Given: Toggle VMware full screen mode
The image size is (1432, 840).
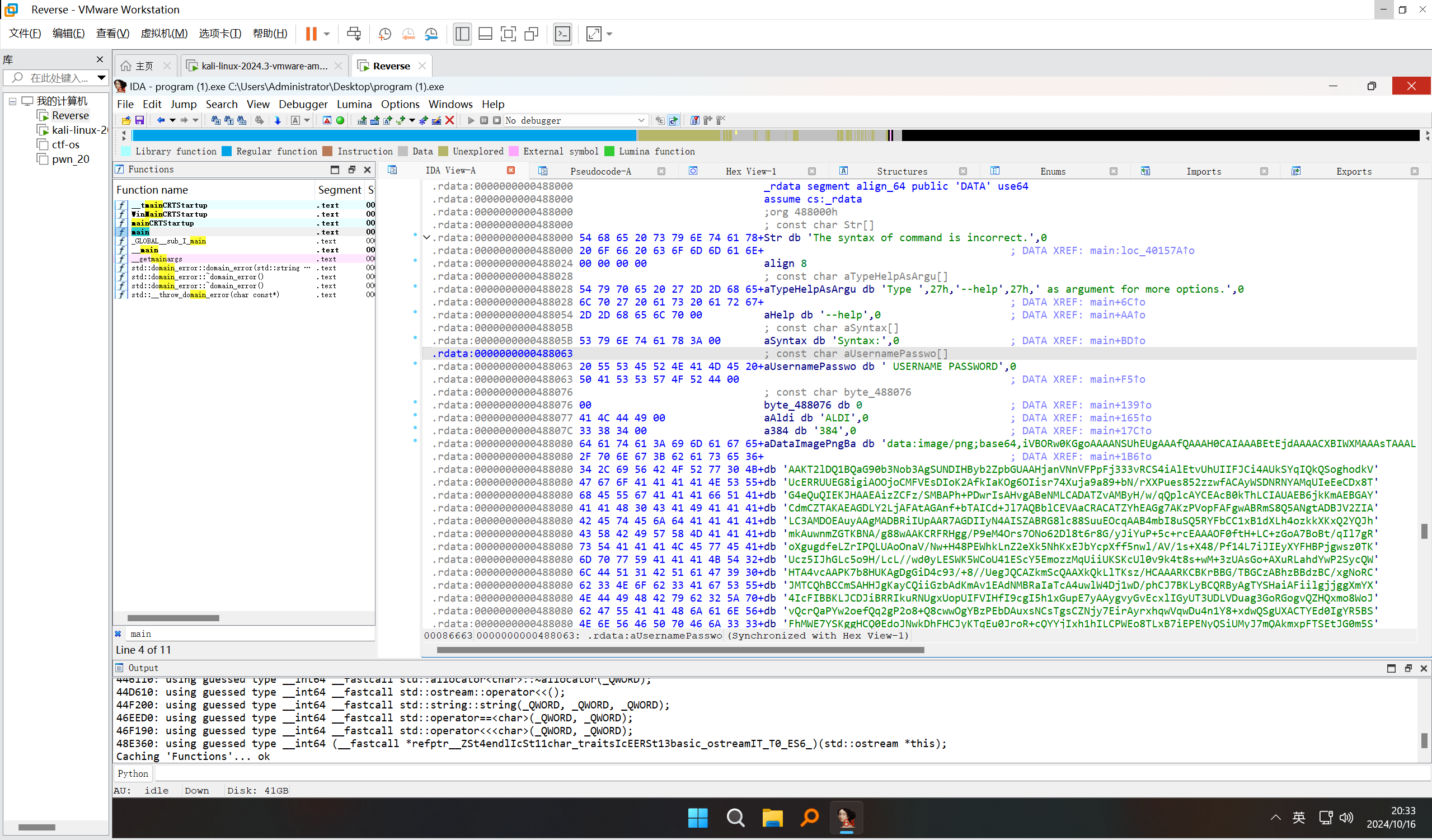Looking at the screenshot, I should click(x=508, y=34).
